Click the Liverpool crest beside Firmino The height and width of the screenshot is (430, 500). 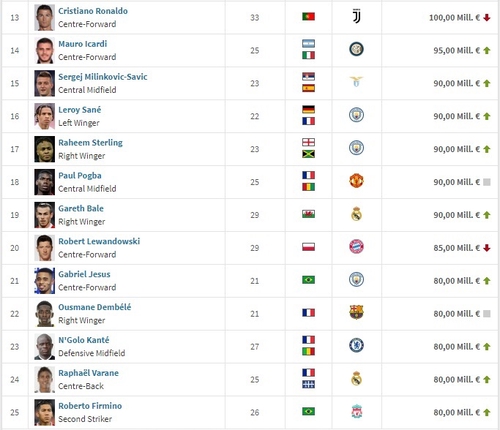[357, 412]
